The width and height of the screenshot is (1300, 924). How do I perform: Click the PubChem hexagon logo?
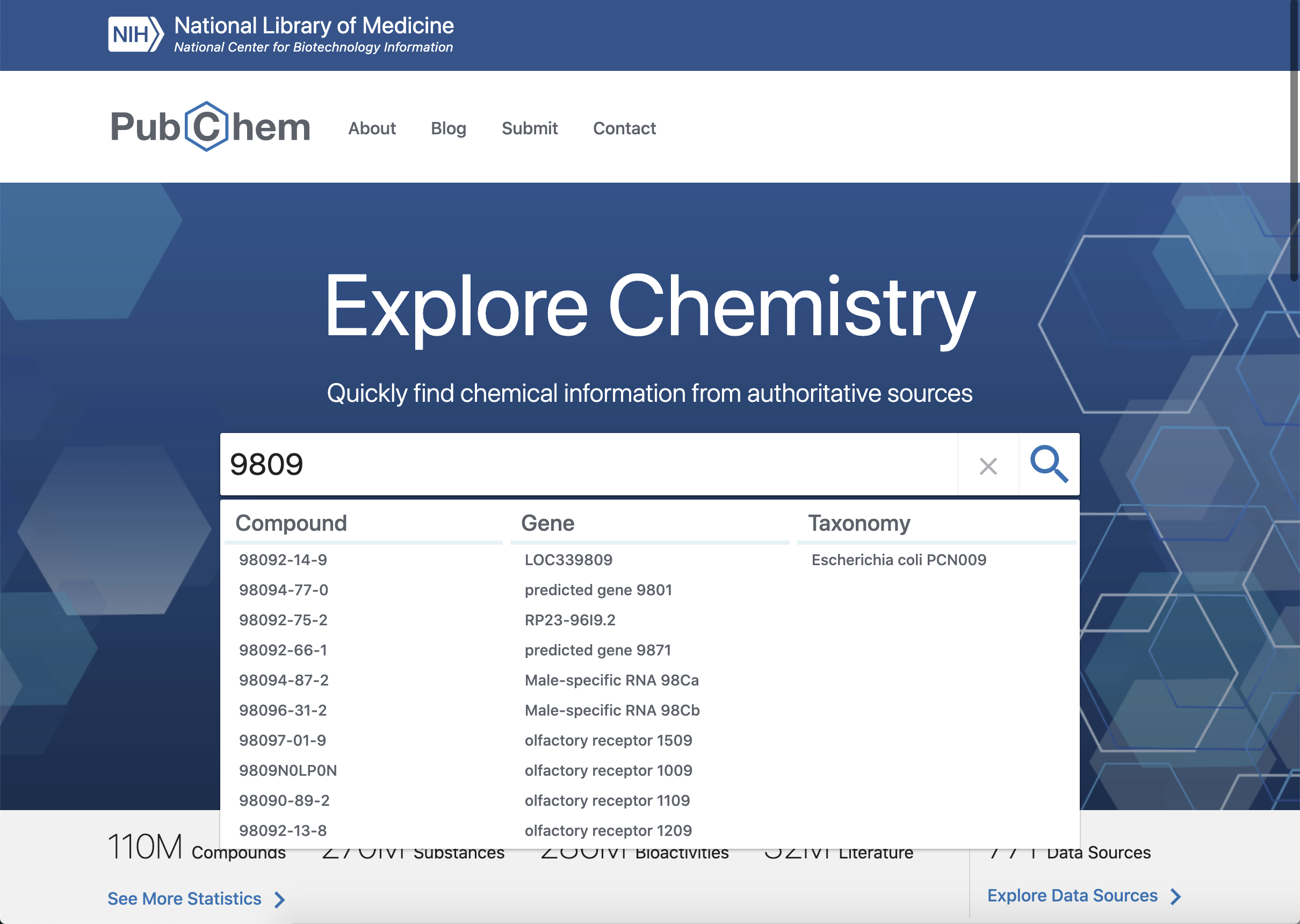coord(208,126)
